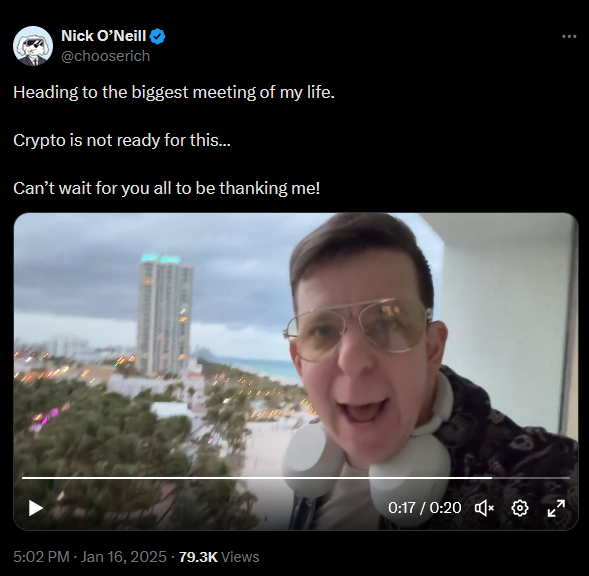Viewport: 589px width, 576px height.
Task: Seek to the middle of the video progress bar
Action: [296, 478]
